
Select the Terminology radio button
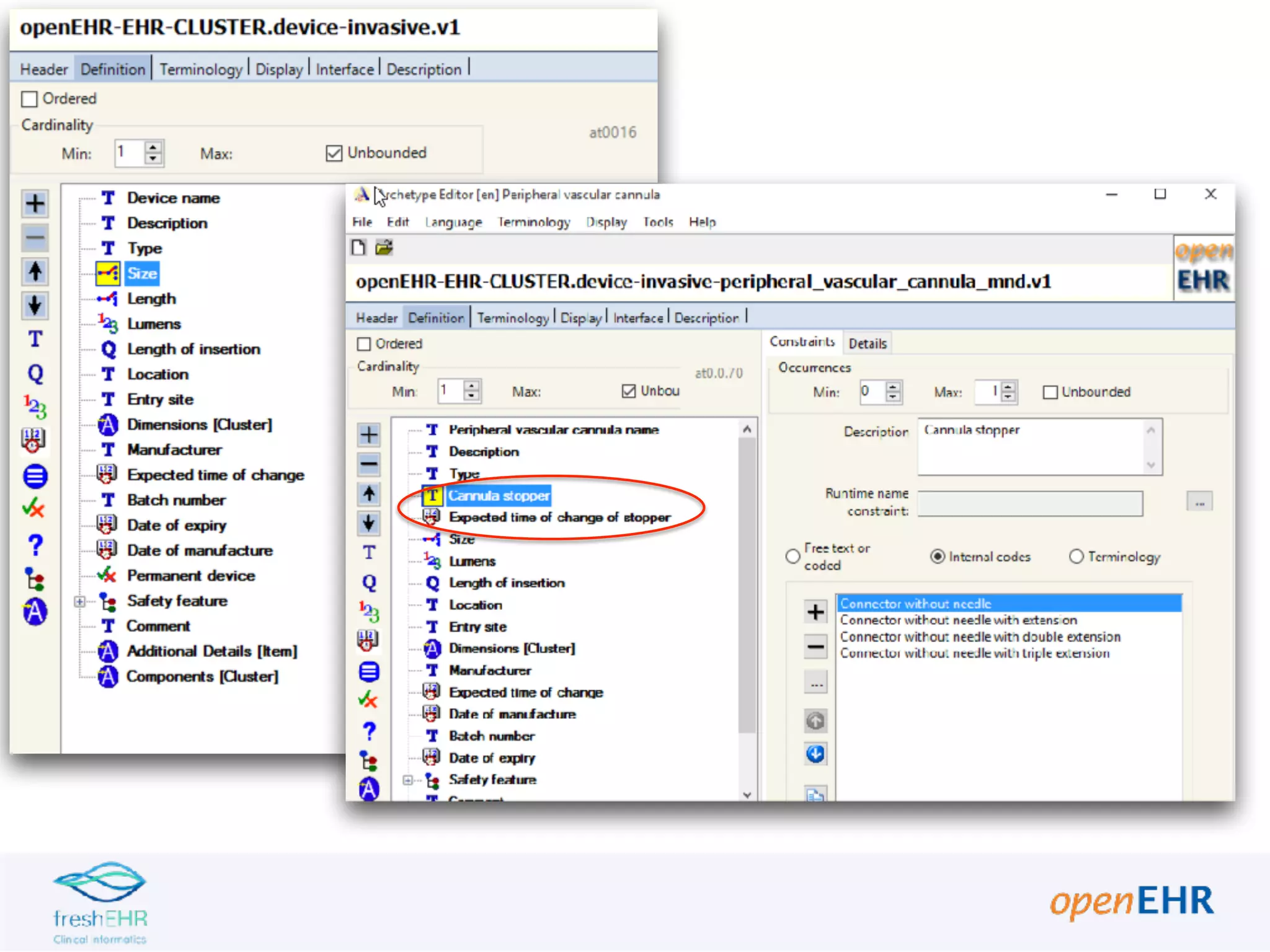1076,557
